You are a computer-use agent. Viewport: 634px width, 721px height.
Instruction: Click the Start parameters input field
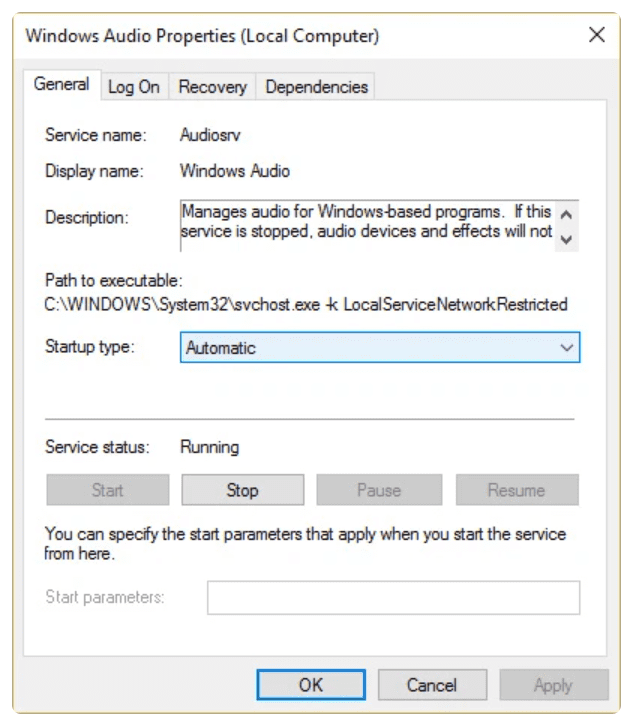[393, 597]
